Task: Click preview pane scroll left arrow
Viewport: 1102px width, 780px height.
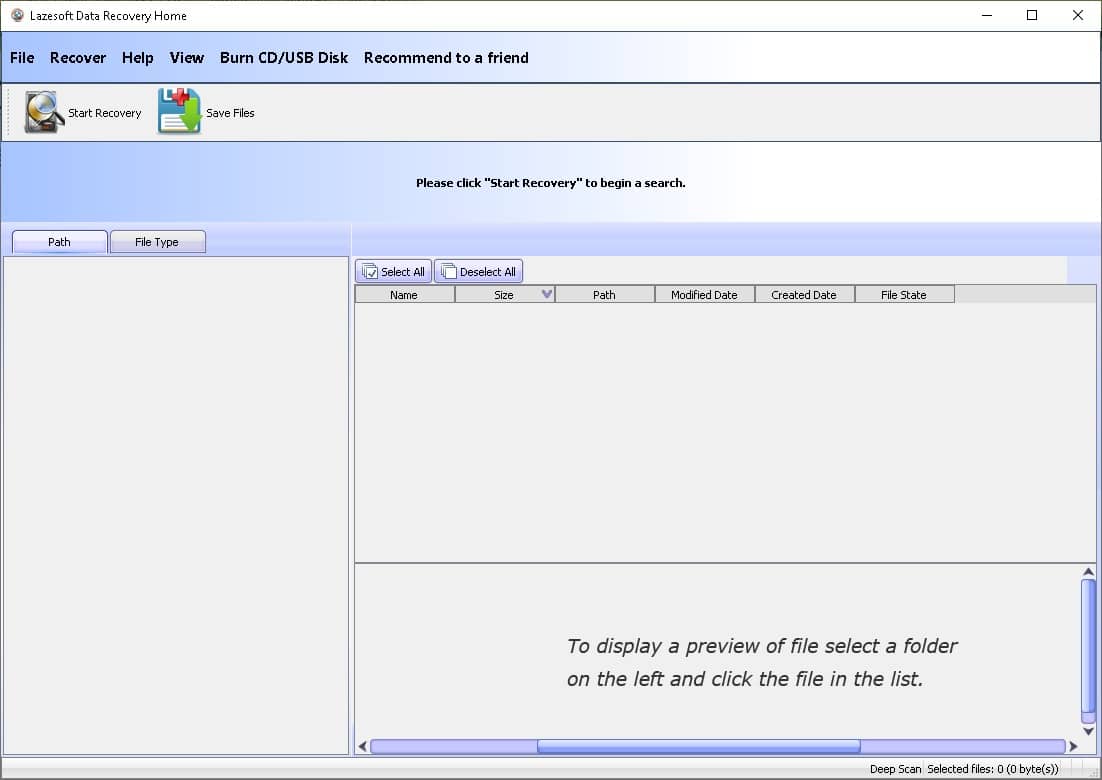Action: click(x=363, y=746)
